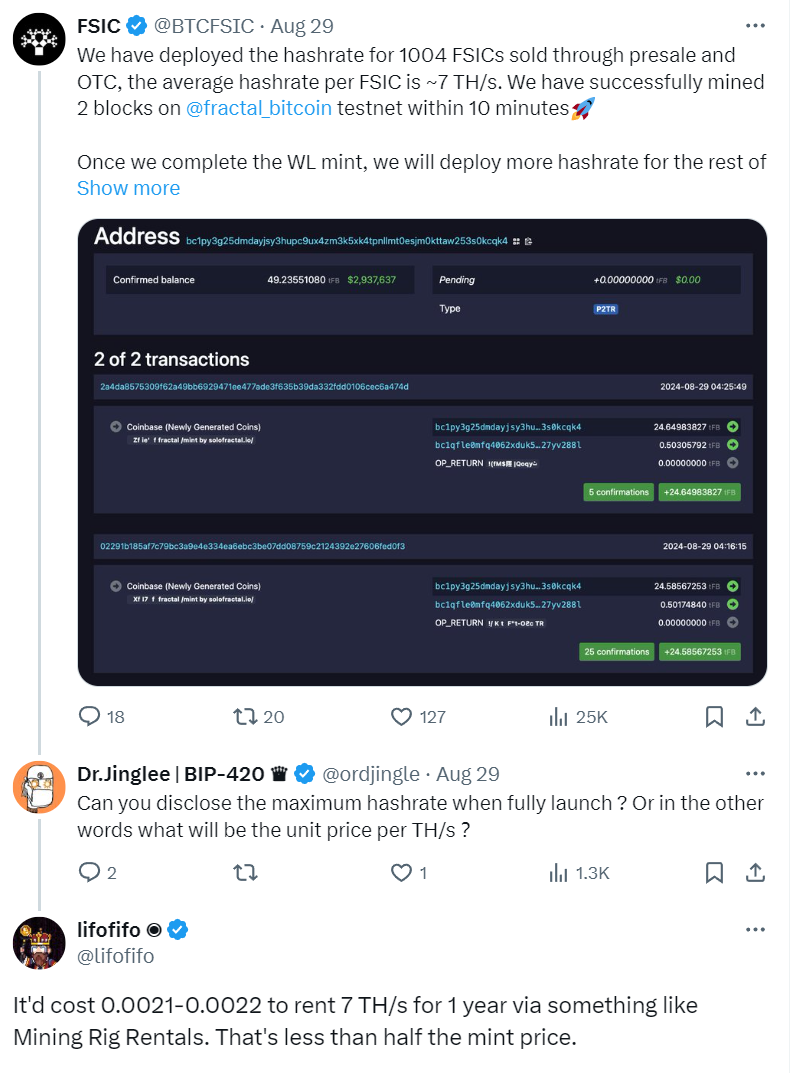797x1073 pixels.
Task: Expand tweet with Show more
Action: (128, 188)
